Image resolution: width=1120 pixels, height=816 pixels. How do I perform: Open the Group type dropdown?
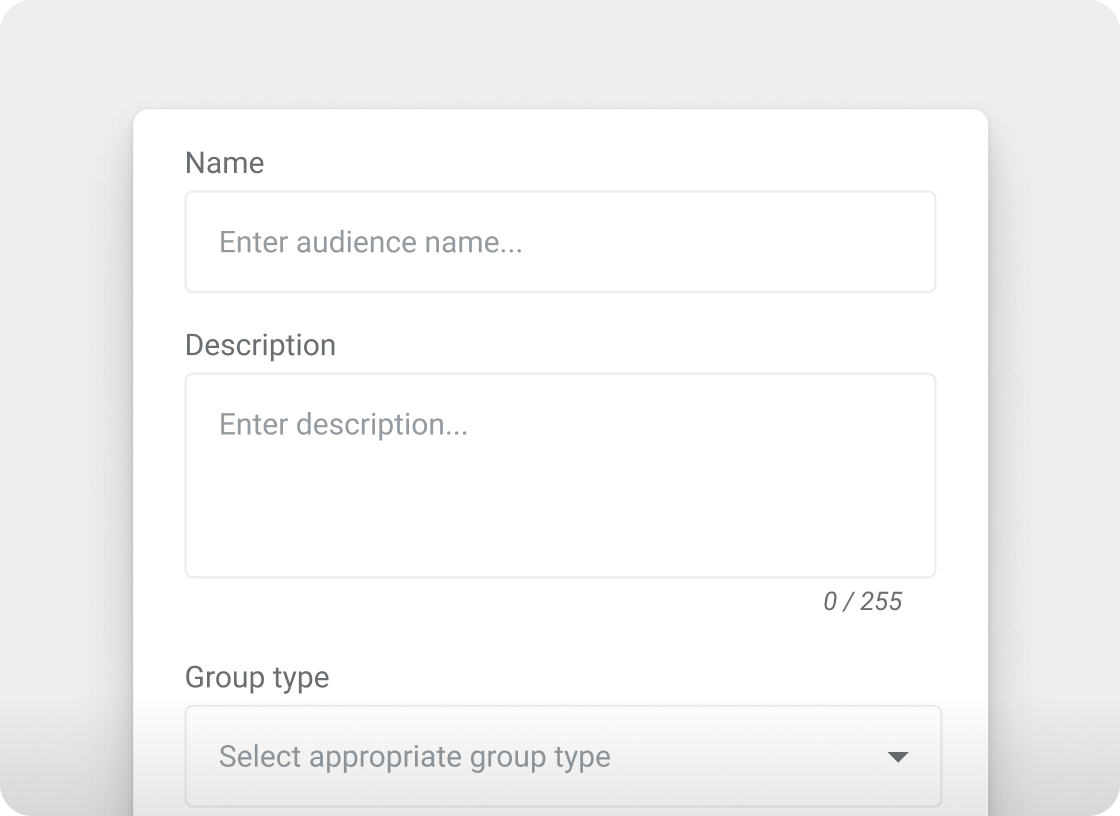[563, 756]
